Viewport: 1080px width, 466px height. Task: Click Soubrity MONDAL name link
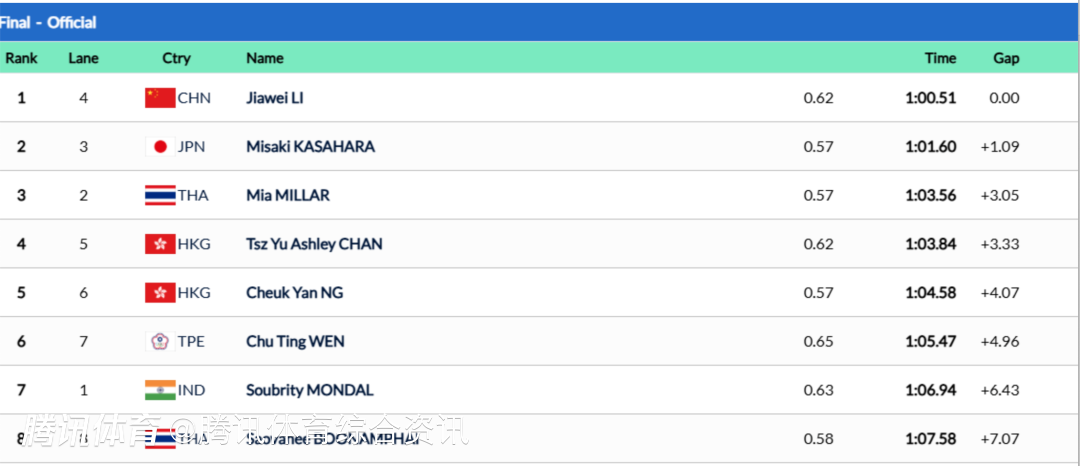(x=310, y=390)
